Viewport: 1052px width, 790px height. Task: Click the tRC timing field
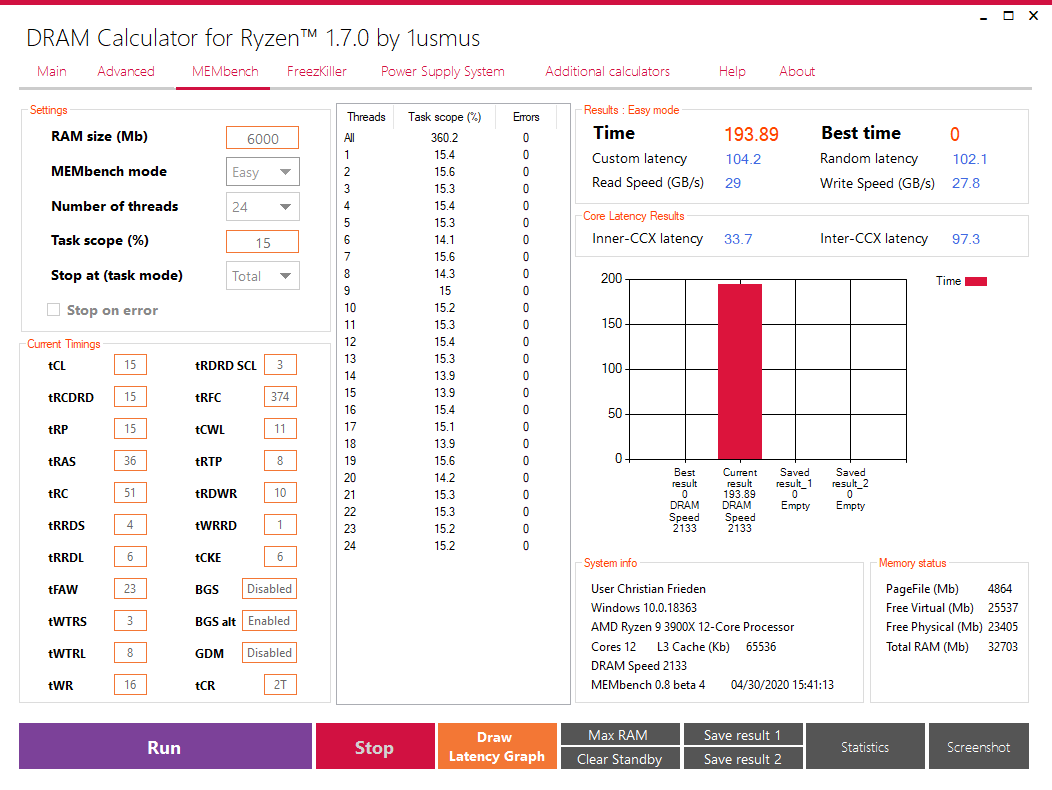click(x=130, y=493)
